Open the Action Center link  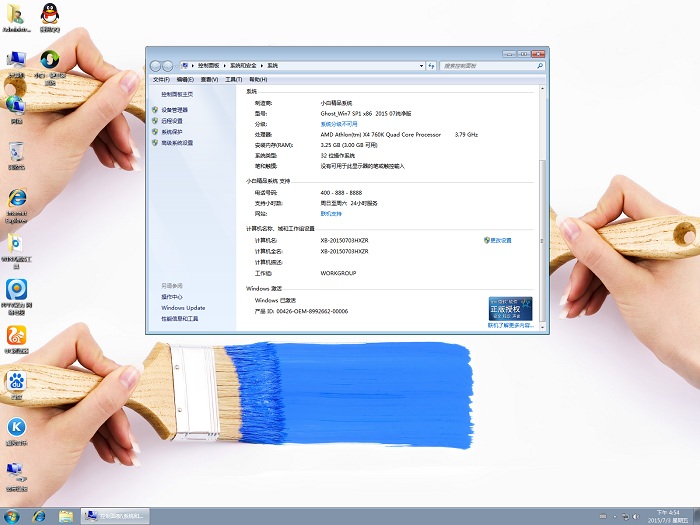[x=172, y=297]
